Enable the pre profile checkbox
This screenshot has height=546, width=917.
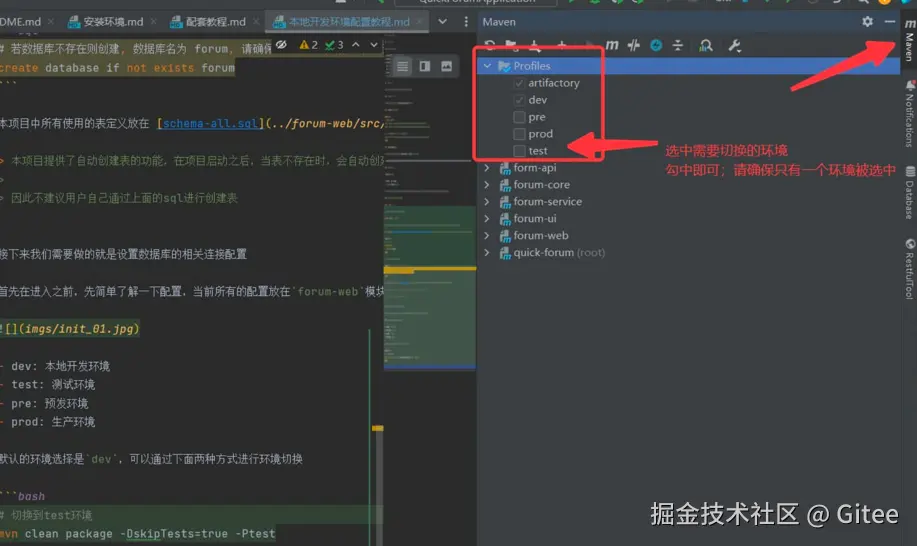(519, 117)
